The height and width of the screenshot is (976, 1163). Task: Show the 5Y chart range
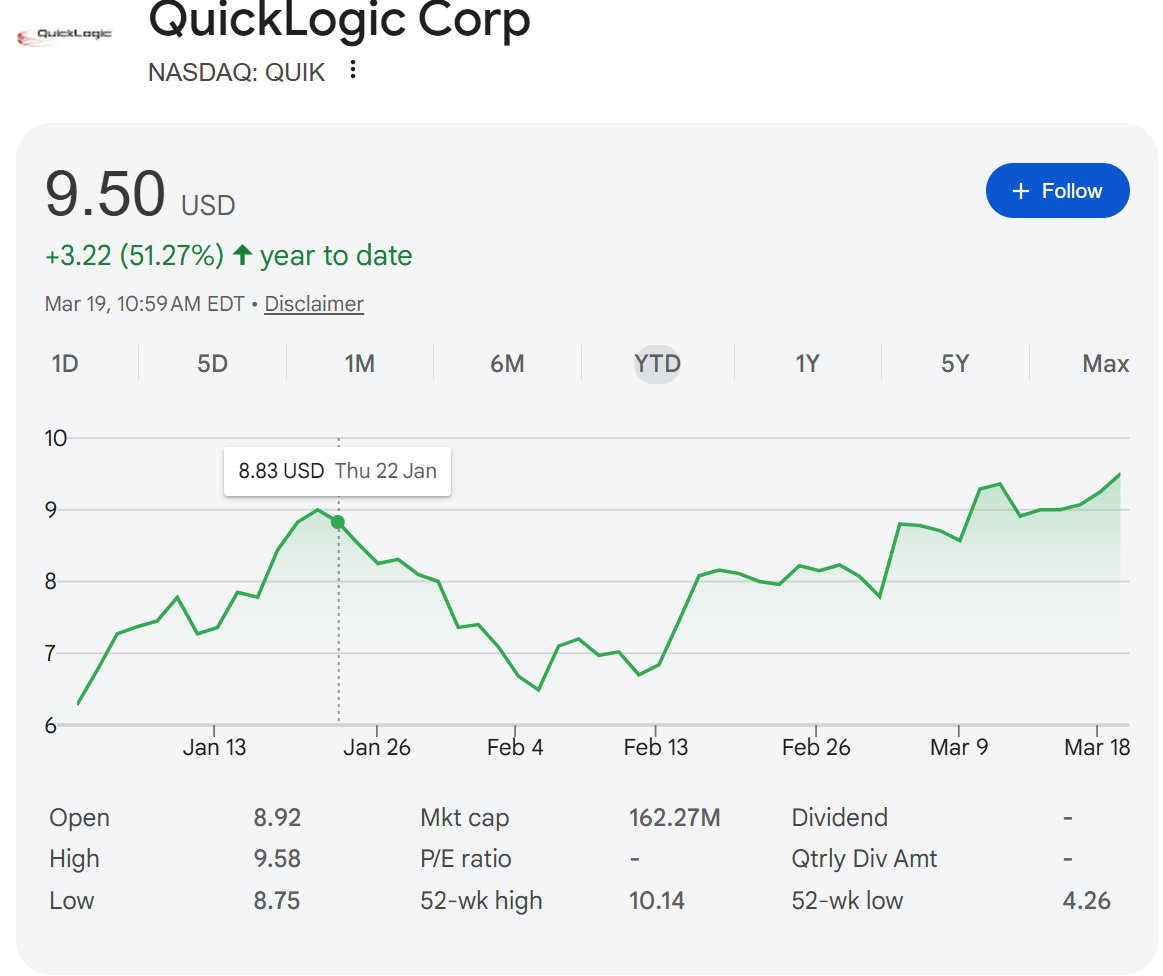955,363
